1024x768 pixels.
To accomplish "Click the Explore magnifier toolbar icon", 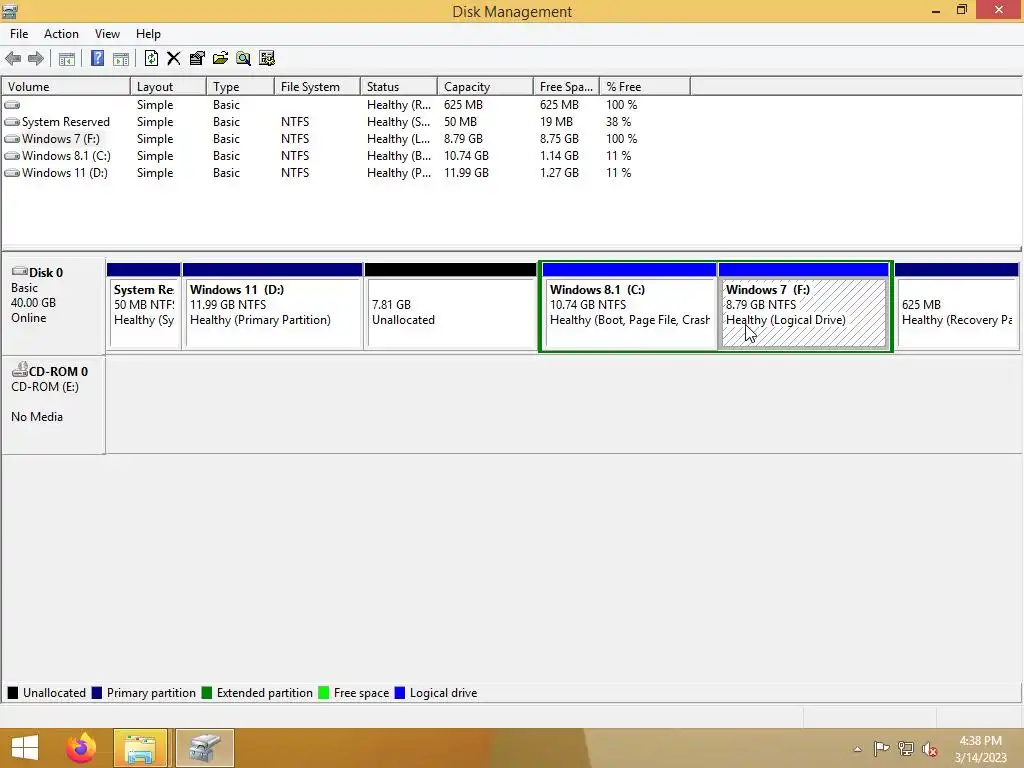I will pos(244,59).
